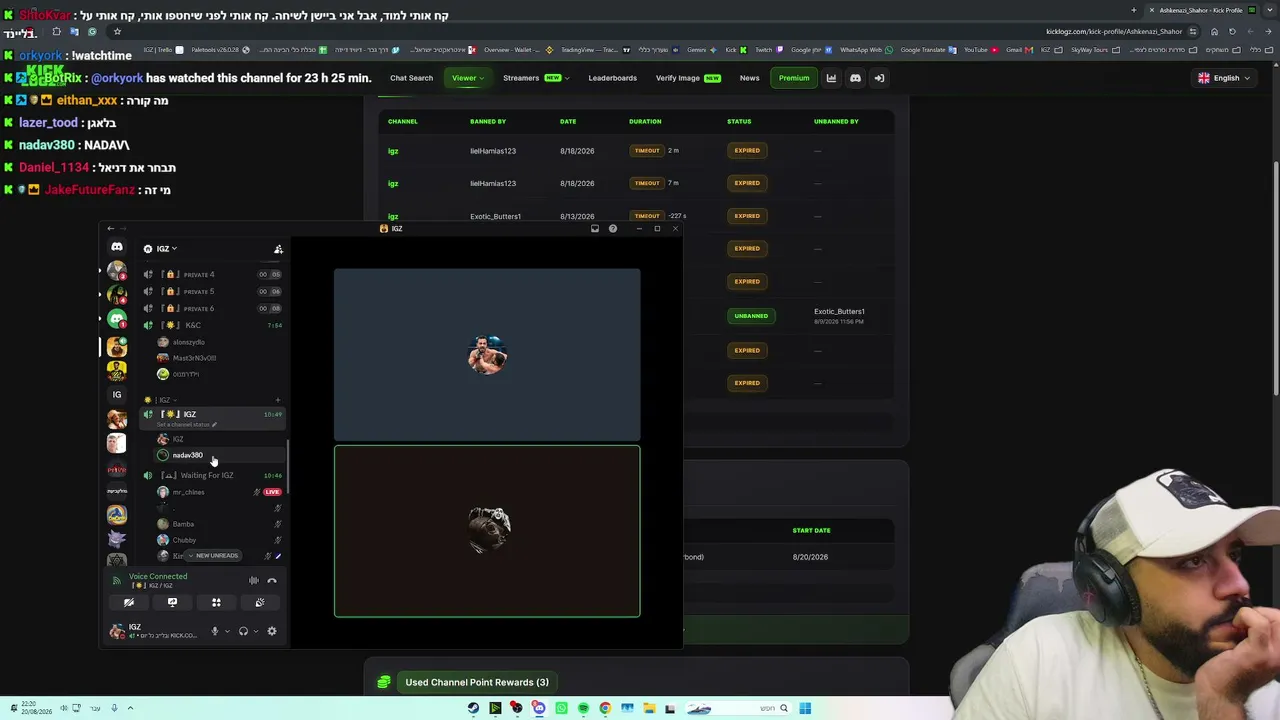Open the IG text-initial server in Discord sidebar
Image resolution: width=1280 pixels, height=720 pixels.
pos(117,394)
